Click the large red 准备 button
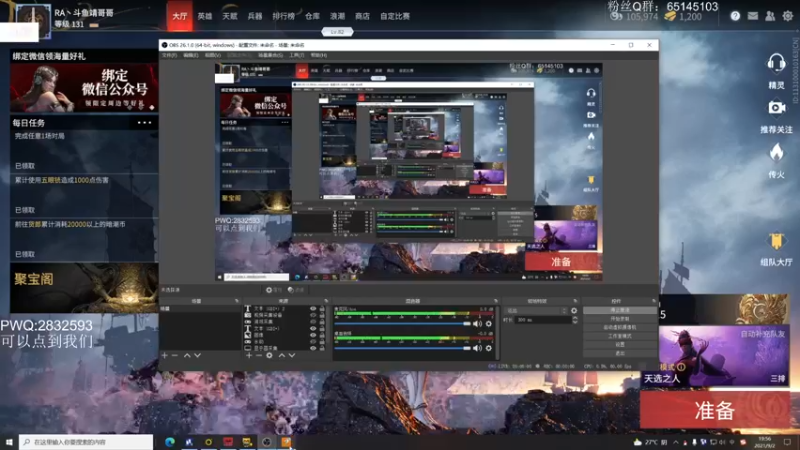The image size is (800, 450). point(715,410)
